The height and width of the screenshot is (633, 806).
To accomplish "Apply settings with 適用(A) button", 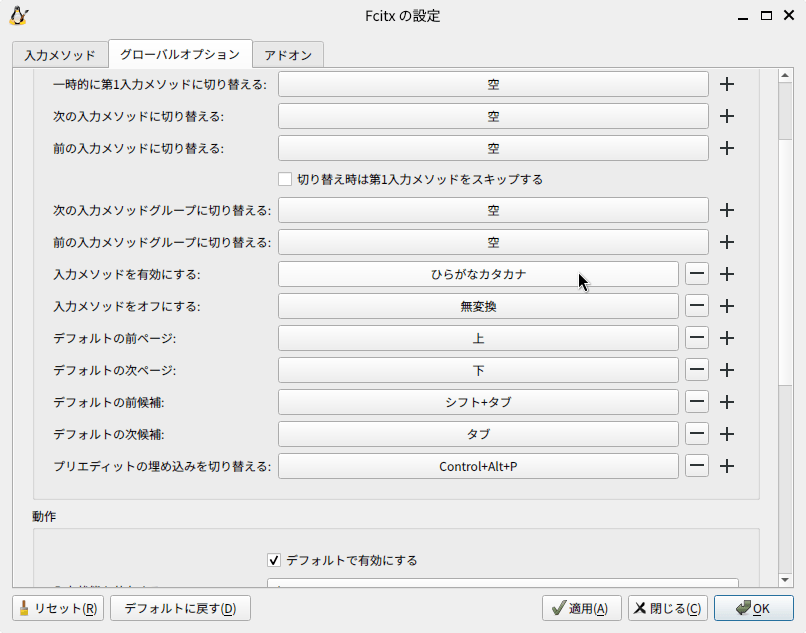I will [581, 608].
